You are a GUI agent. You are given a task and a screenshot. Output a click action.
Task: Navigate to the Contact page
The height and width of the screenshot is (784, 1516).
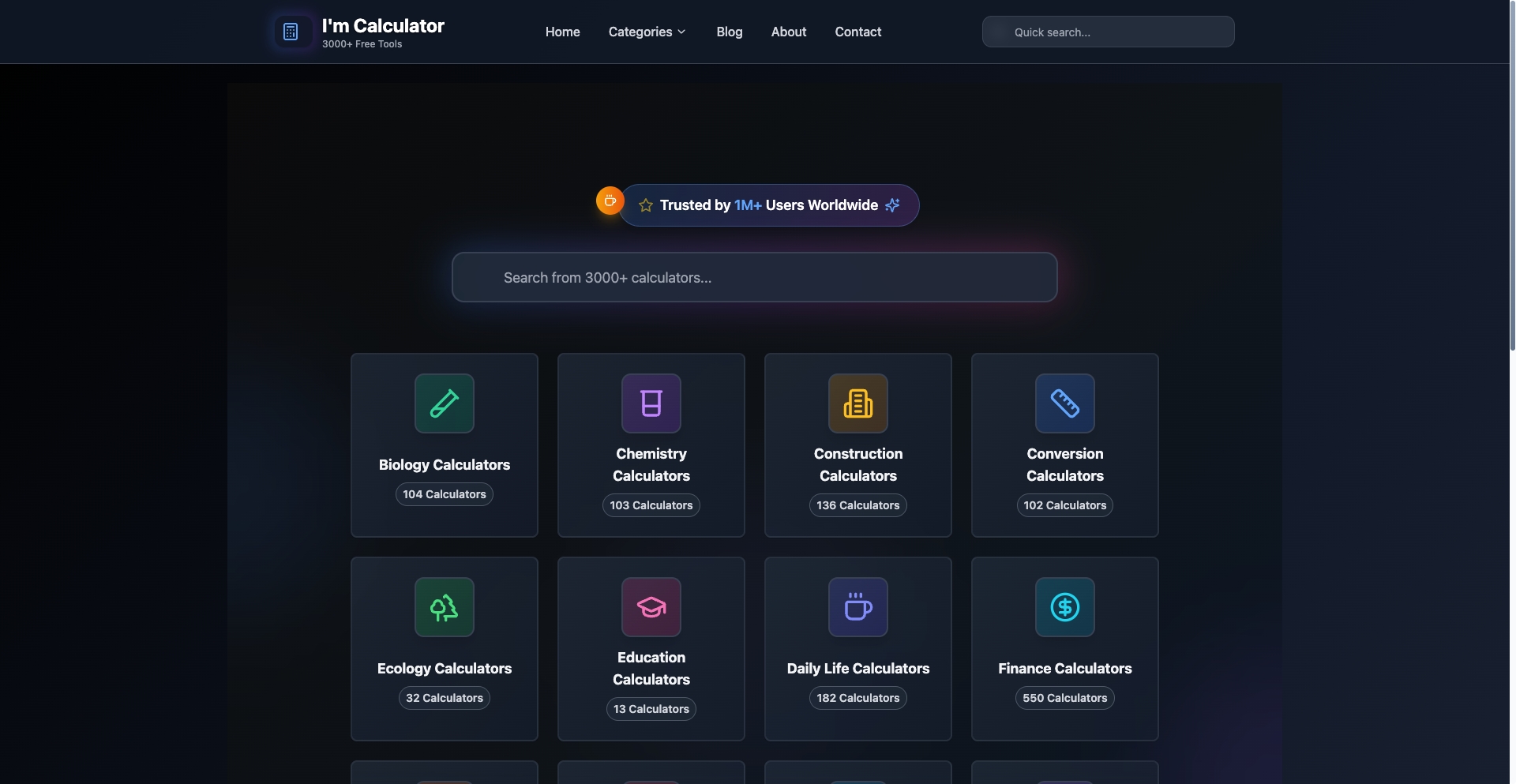pos(857,32)
